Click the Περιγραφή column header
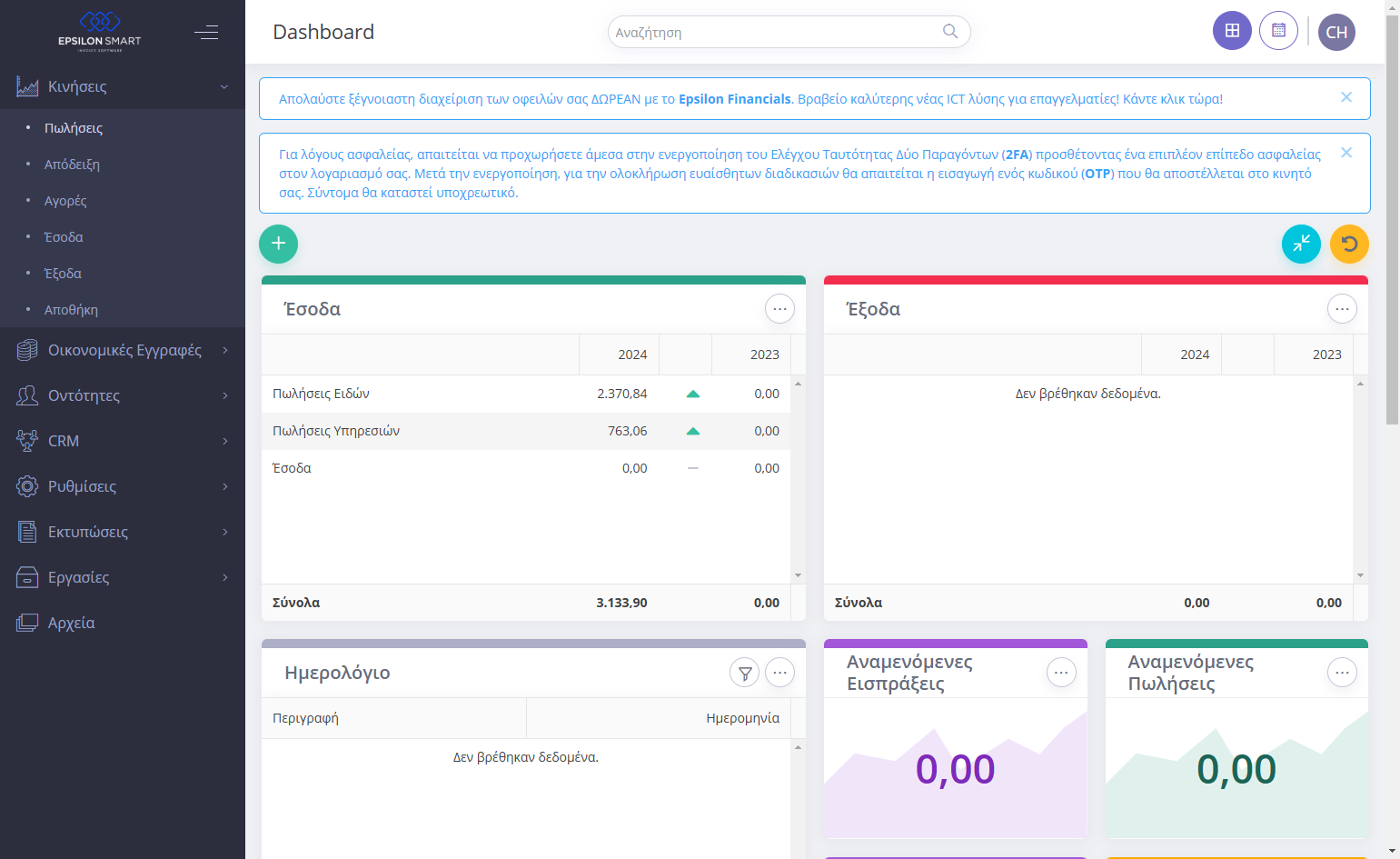1400x859 pixels. pos(393,718)
